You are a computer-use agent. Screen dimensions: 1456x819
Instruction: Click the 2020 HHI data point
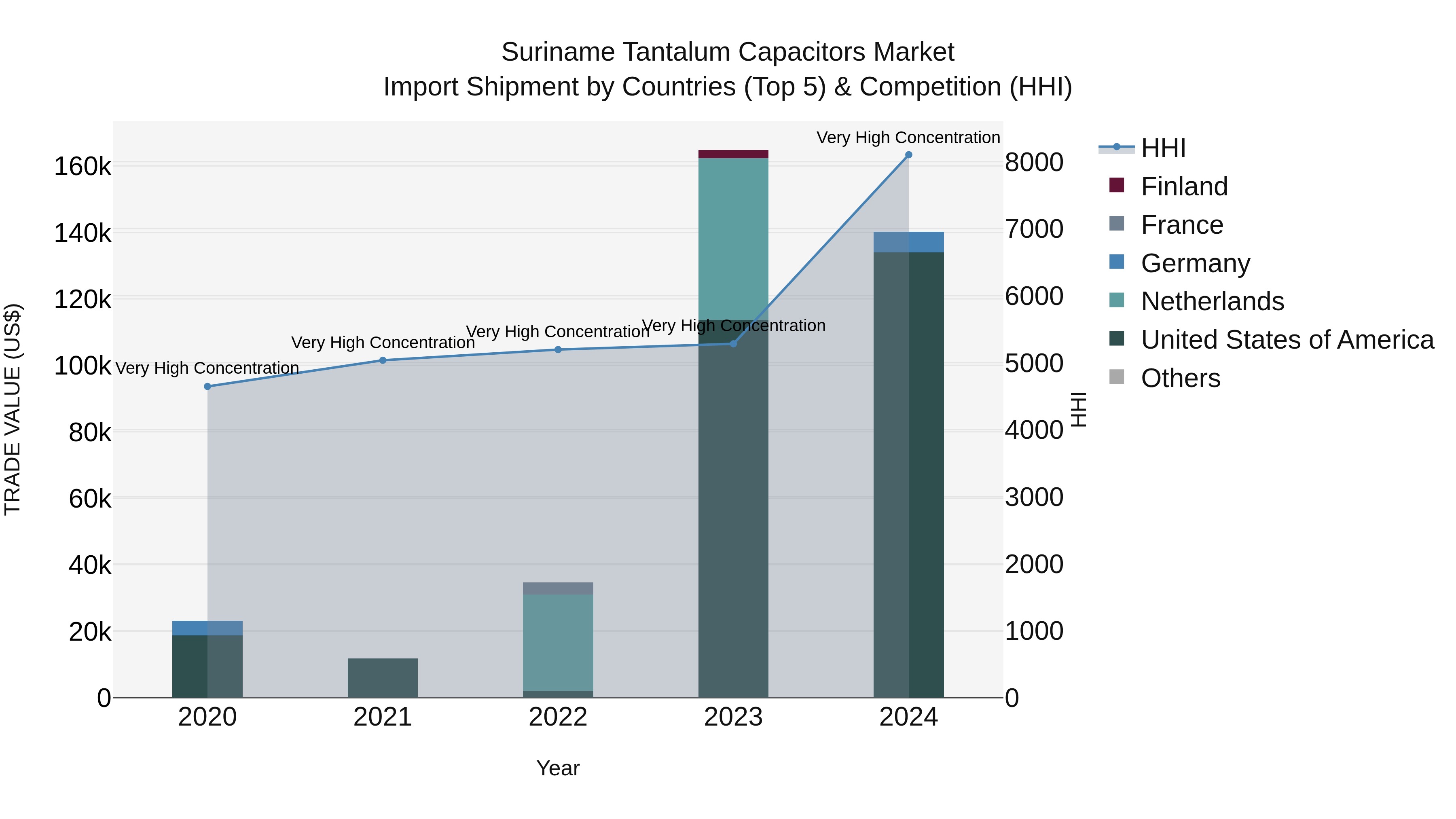click(x=207, y=387)
